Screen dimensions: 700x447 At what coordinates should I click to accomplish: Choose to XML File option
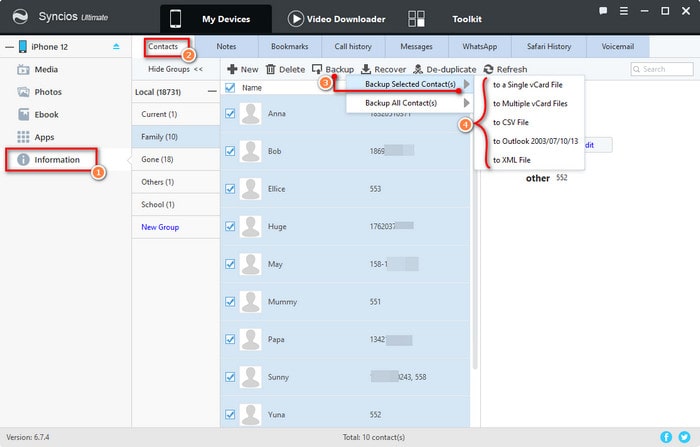(529, 160)
